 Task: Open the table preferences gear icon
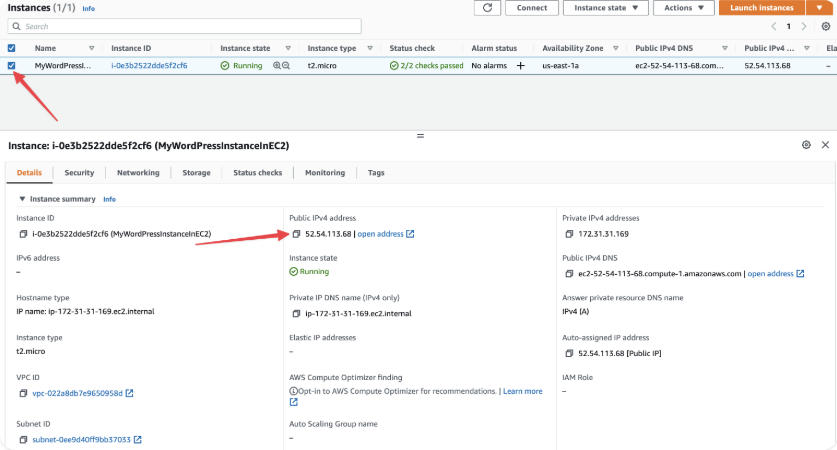click(826, 26)
